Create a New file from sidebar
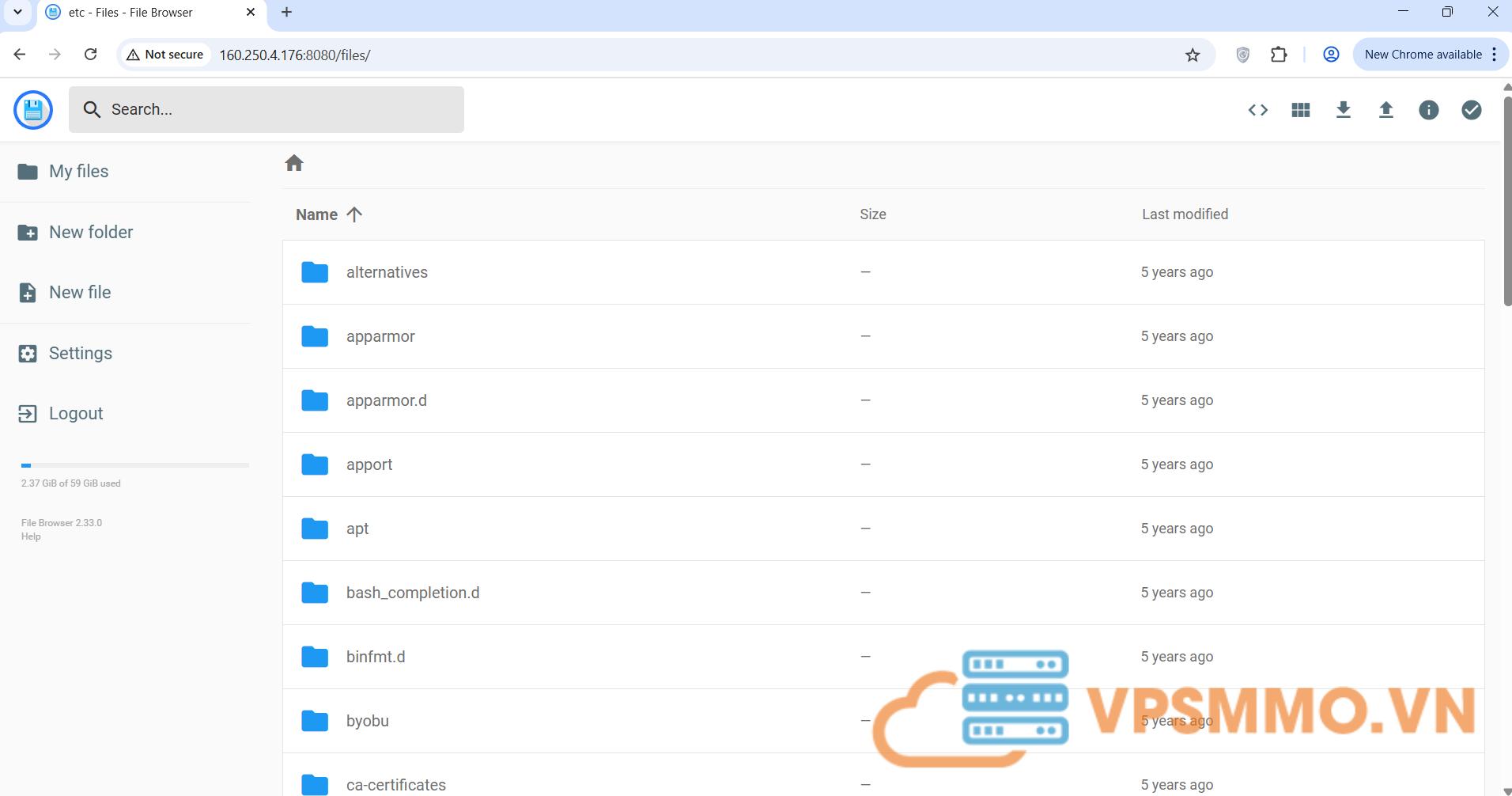This screenshot has width=1512, height=796. (x=79, y=293)
